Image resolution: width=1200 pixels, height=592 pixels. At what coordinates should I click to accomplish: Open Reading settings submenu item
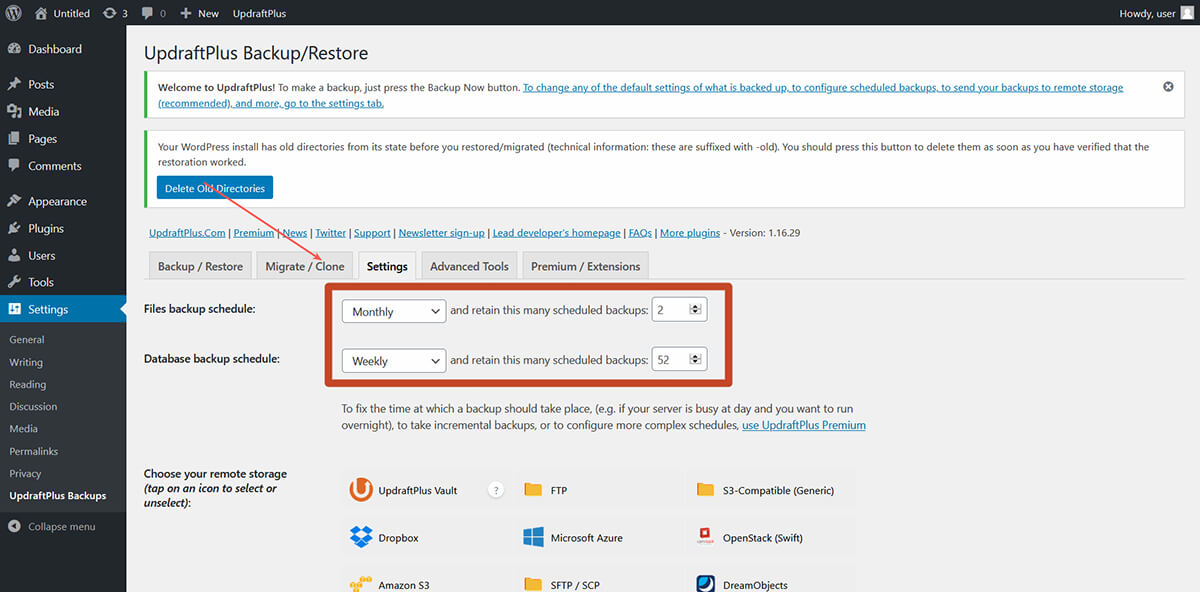point(28,384)
